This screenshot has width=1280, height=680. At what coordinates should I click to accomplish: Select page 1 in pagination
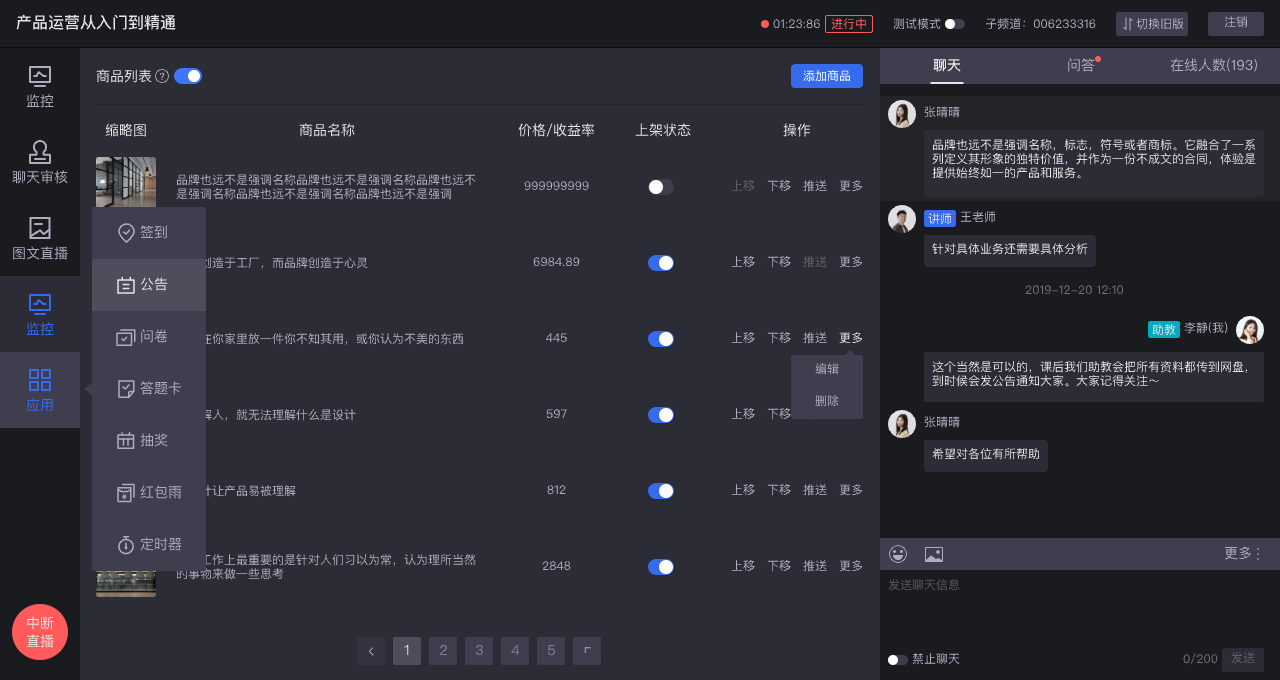click(407, 651)
